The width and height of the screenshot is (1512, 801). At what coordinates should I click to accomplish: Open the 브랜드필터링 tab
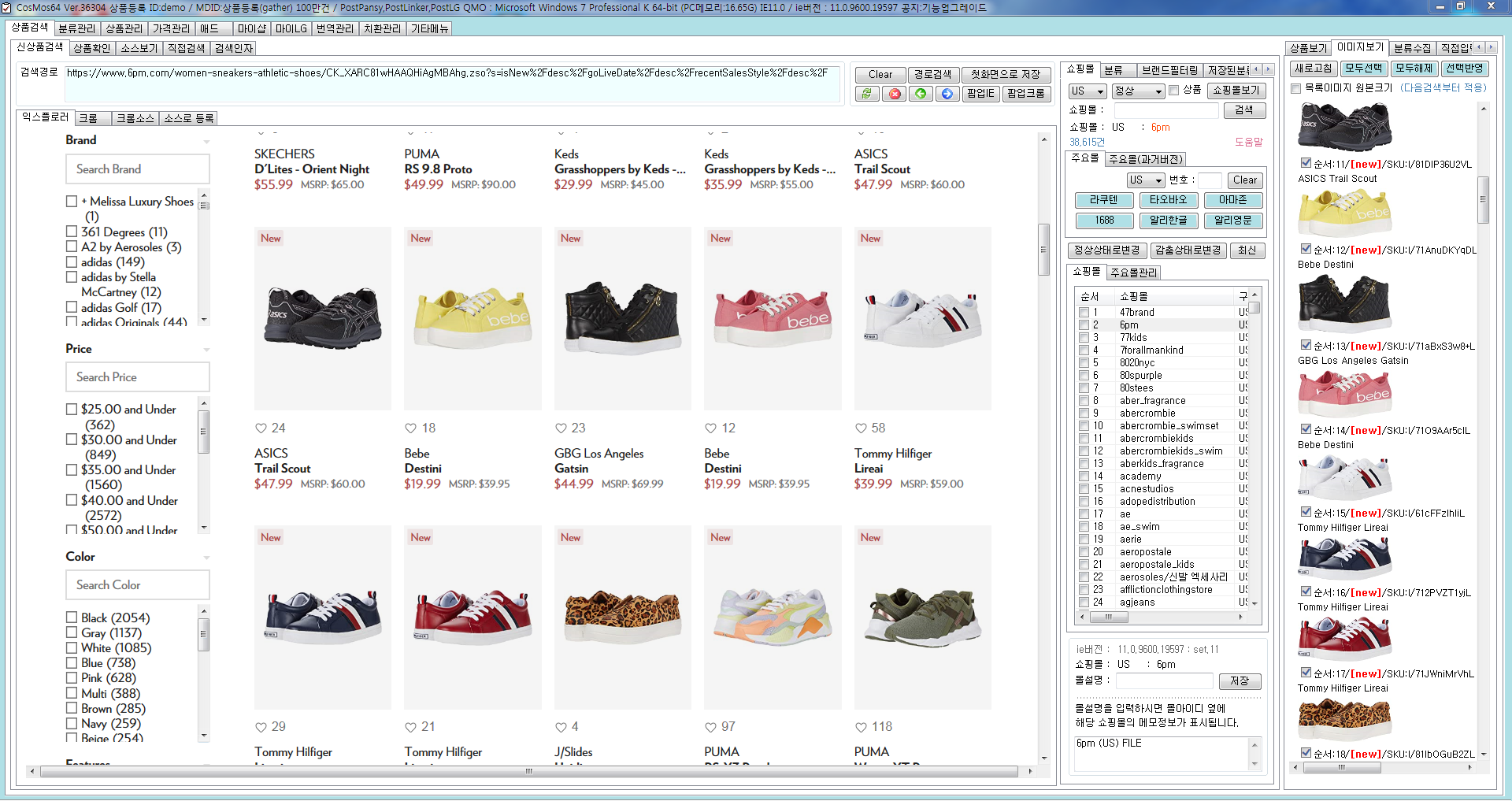pos(1170,70)
